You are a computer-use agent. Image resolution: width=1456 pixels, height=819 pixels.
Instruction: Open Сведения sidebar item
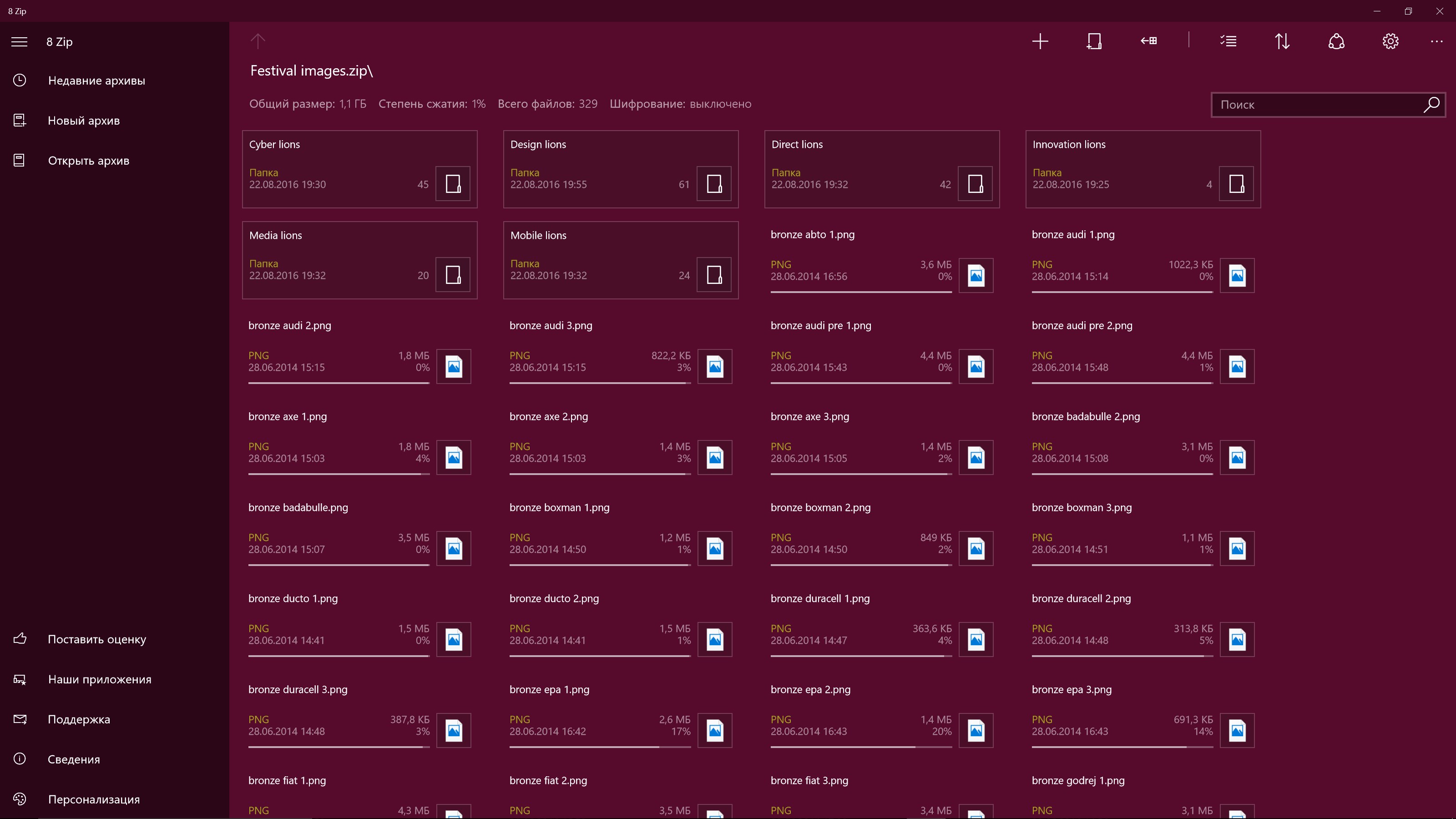click(115, 759)
